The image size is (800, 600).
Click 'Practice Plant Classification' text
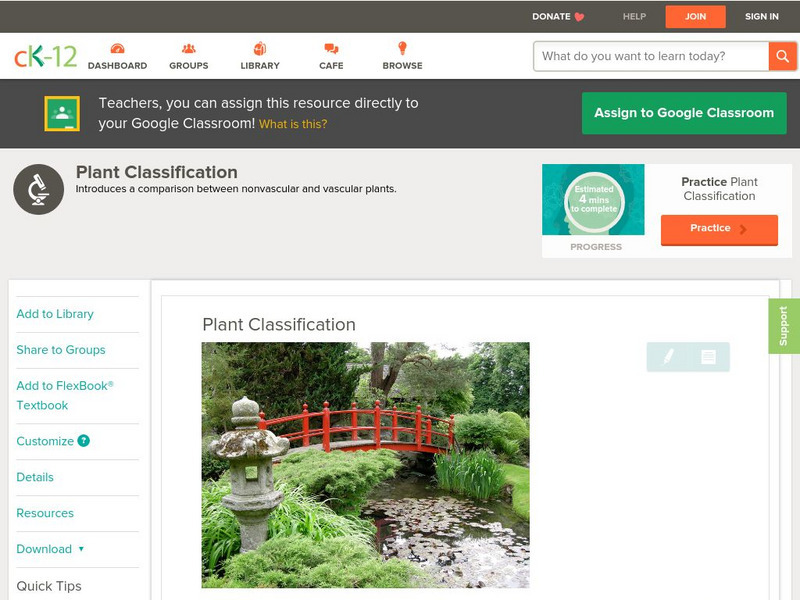[719, 189]
